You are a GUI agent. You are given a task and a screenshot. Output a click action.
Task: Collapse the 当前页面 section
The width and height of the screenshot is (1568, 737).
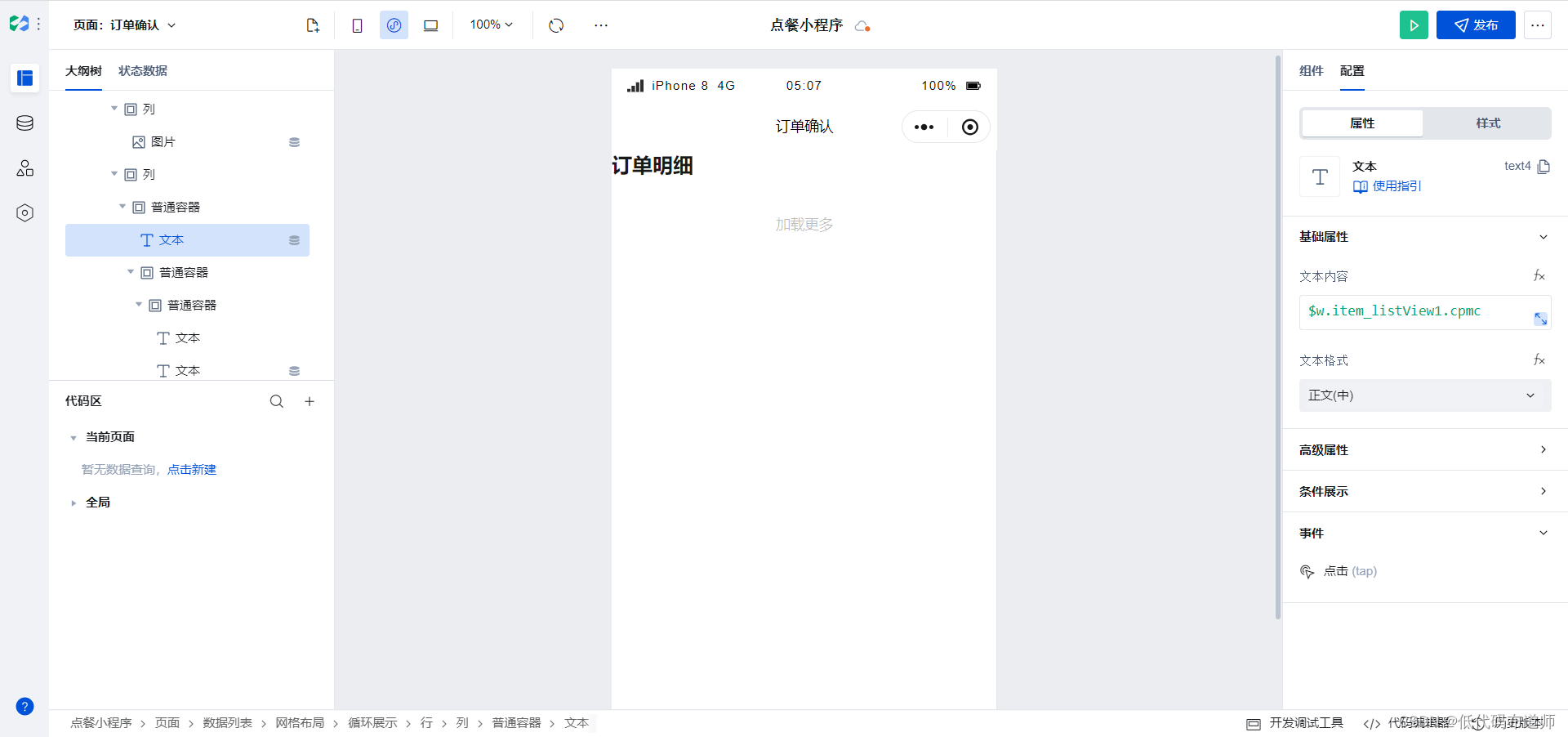tap(73, 438)
